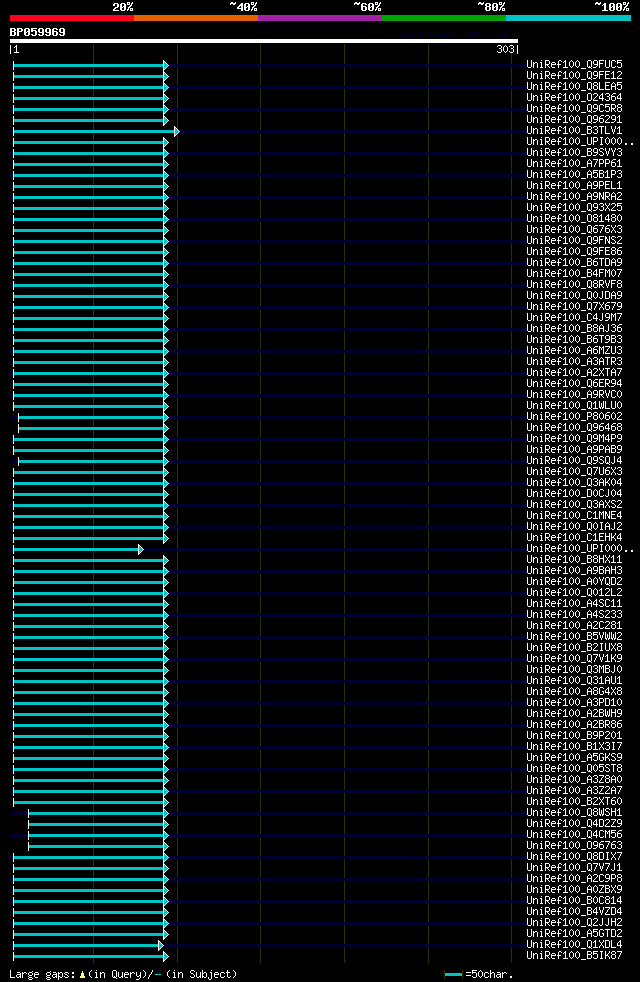Select the UniRef100_B9SVY3 label
Screen dimensions: 640x982
point(574,153)
